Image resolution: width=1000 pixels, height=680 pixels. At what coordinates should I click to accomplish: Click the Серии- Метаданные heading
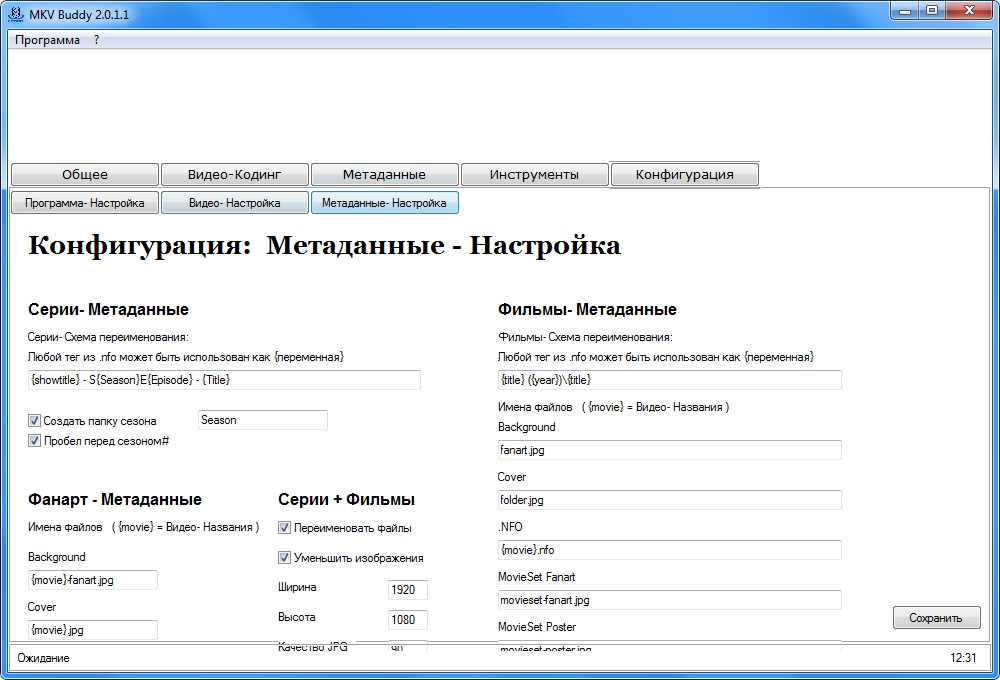point(108,309)
